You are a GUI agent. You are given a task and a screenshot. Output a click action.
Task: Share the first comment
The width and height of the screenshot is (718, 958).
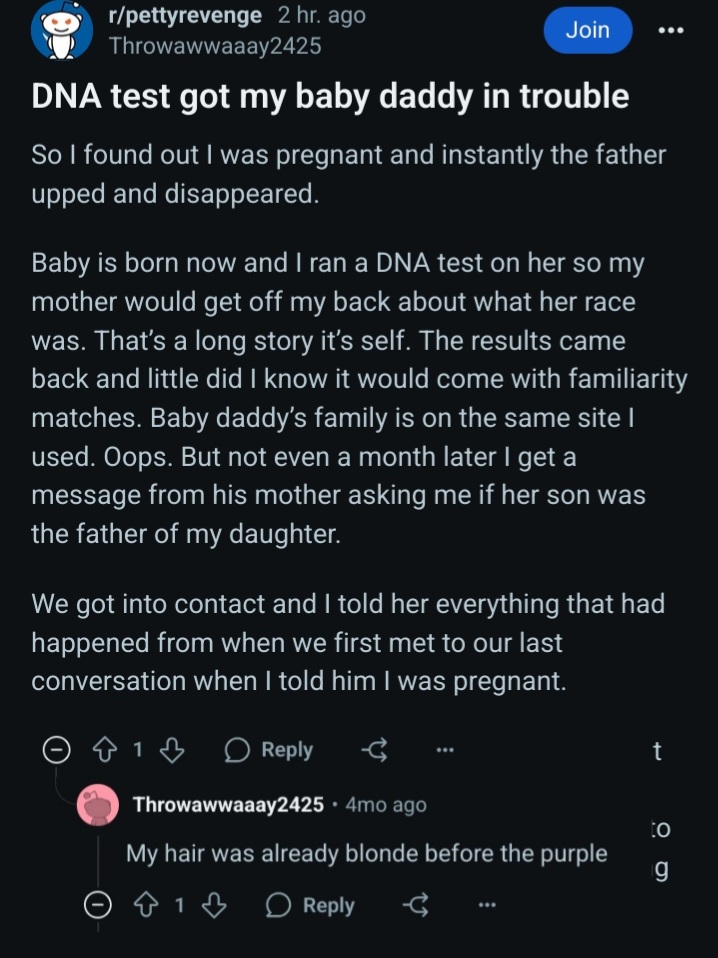pyautogui.click(x=374, y=750)
